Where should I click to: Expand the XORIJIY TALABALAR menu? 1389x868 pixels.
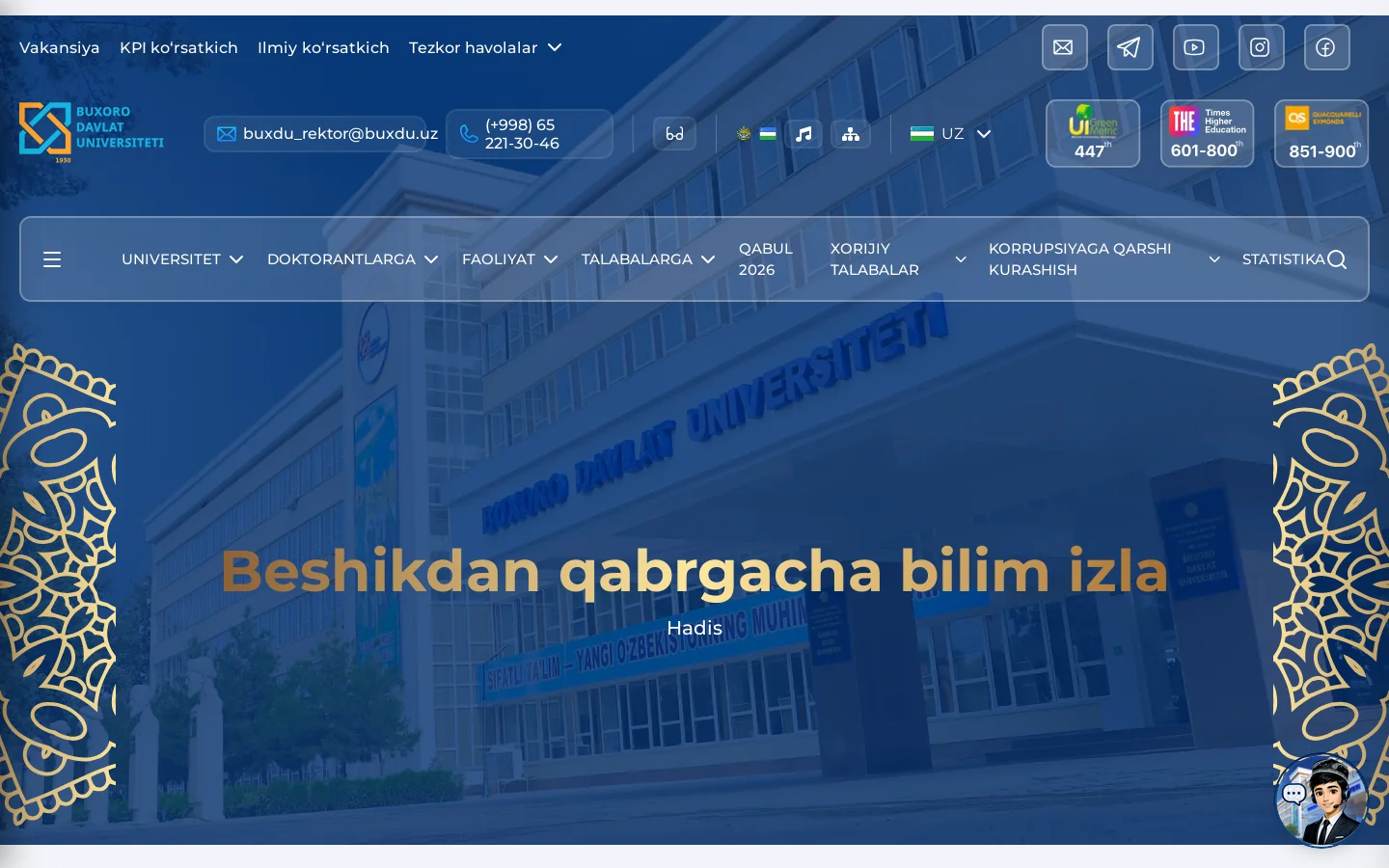pos(898,259)
